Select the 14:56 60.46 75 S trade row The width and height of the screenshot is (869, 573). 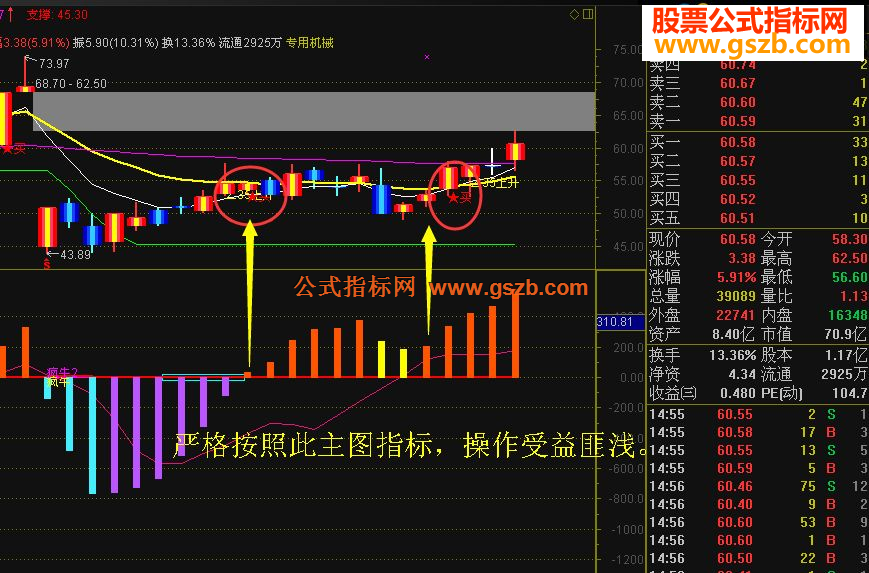758,486
